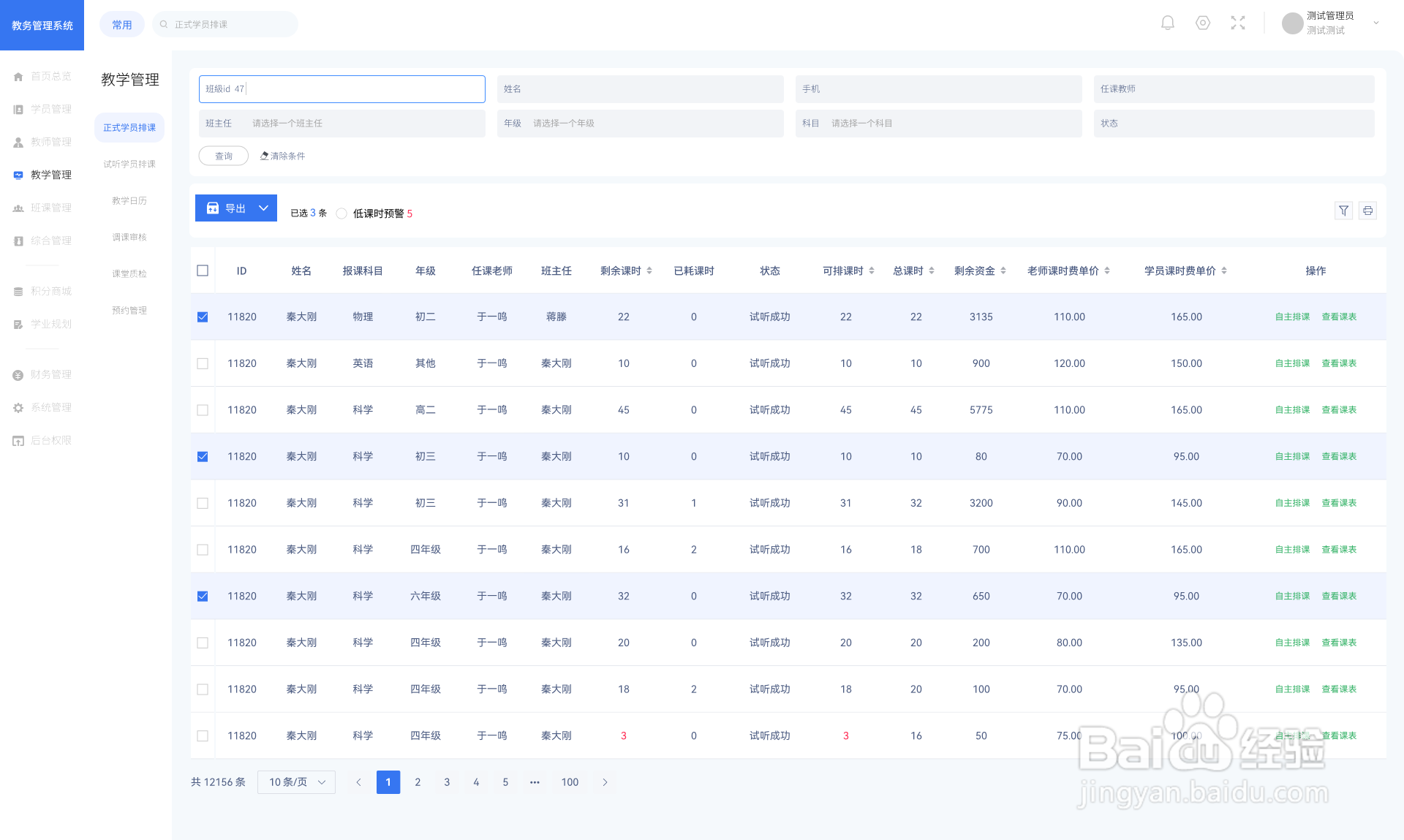This screenshot has width=1404, height=840.
Task: Sort by 剩余课时 column arrows
Action: 649,270
